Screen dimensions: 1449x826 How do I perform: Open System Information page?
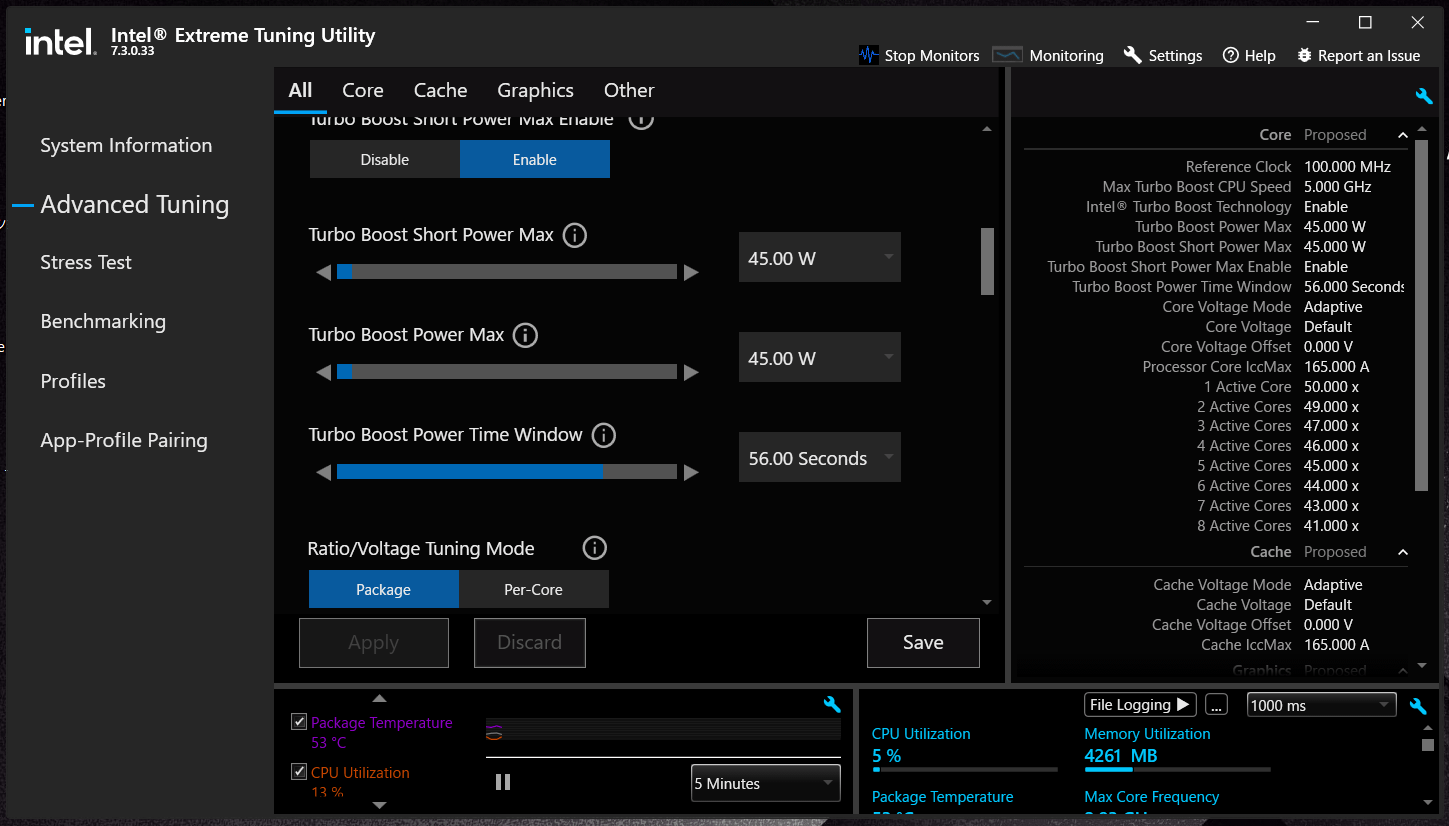tap(126, 145)
